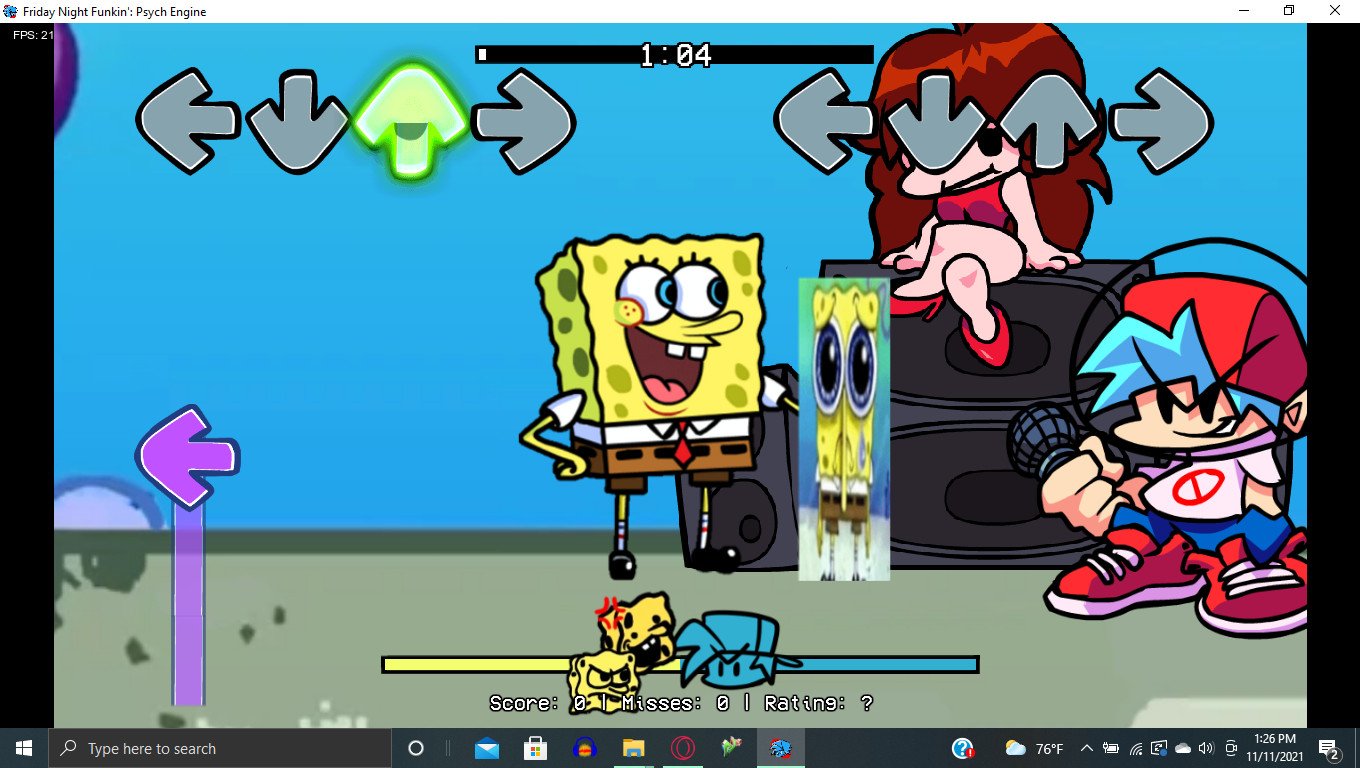Launch Microsoft Store from the taskbar
The width and height of the screenshot is (1360, 768).
(x=535, y=748)
